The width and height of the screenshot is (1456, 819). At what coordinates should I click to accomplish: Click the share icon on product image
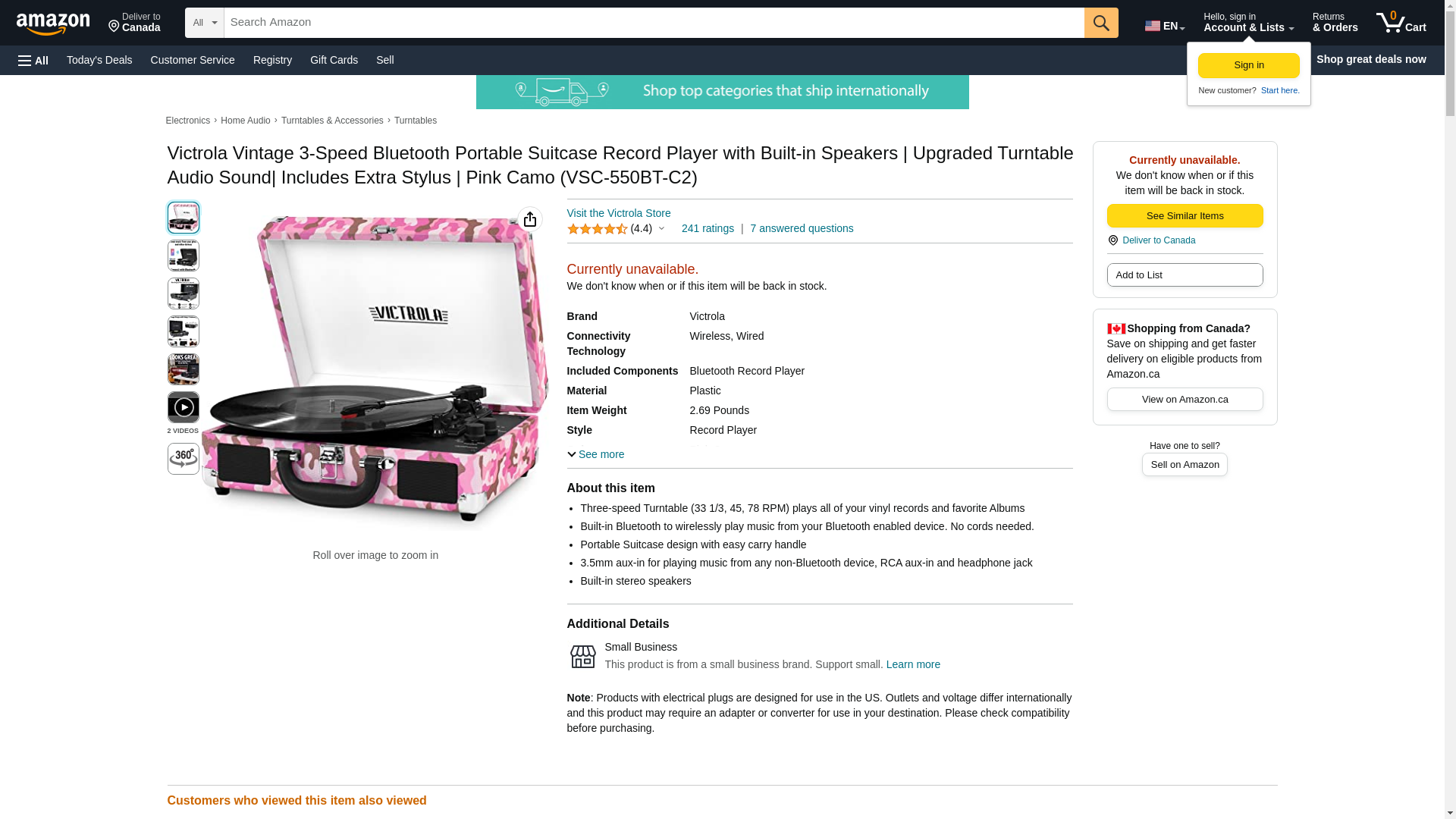coord(530,220)
